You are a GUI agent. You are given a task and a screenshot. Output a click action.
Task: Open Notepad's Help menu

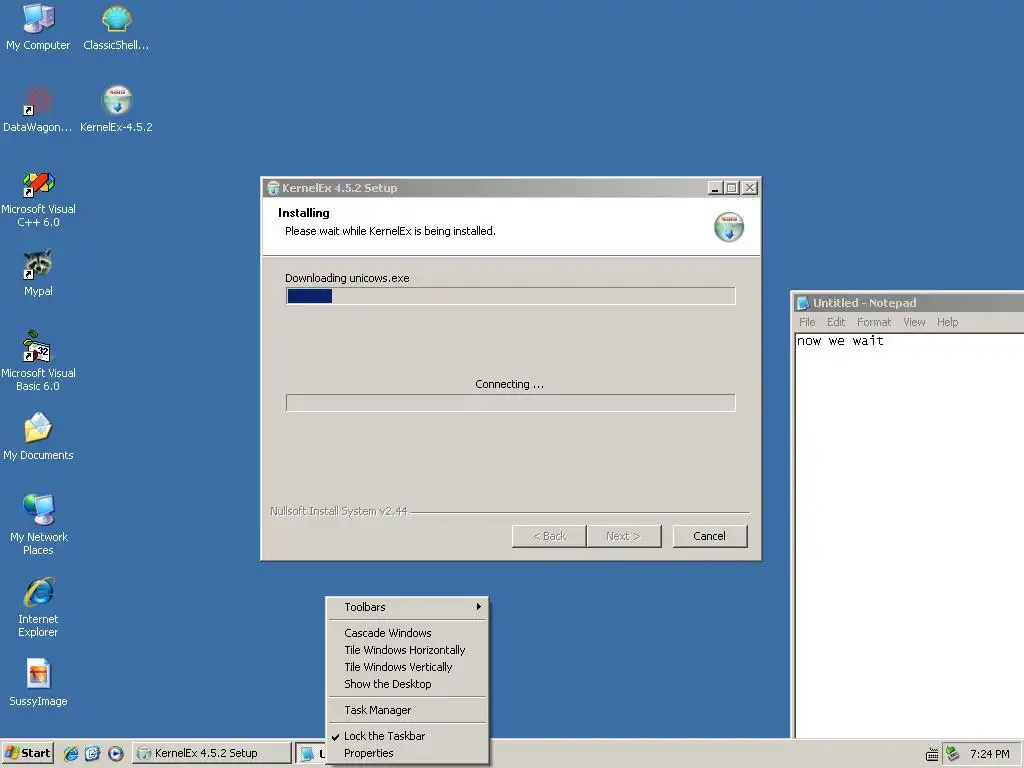coord(948,322)
